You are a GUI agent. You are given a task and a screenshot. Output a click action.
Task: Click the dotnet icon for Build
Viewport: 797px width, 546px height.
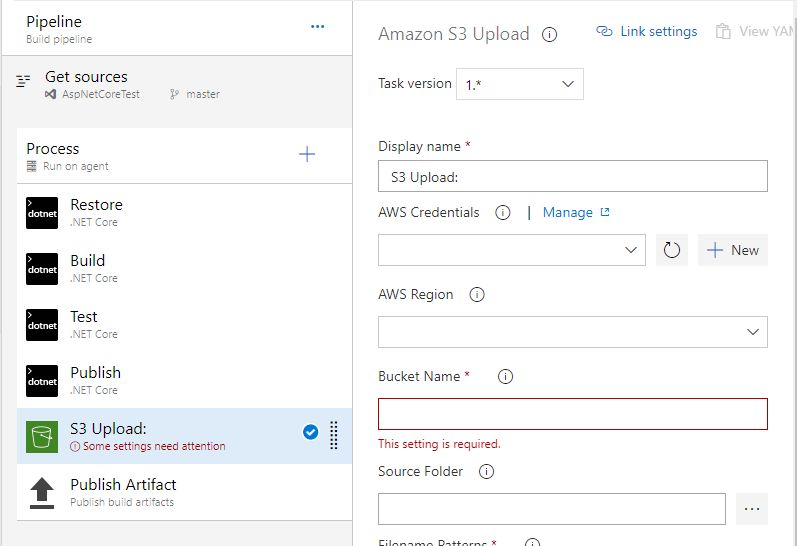(x=42, y=269)
